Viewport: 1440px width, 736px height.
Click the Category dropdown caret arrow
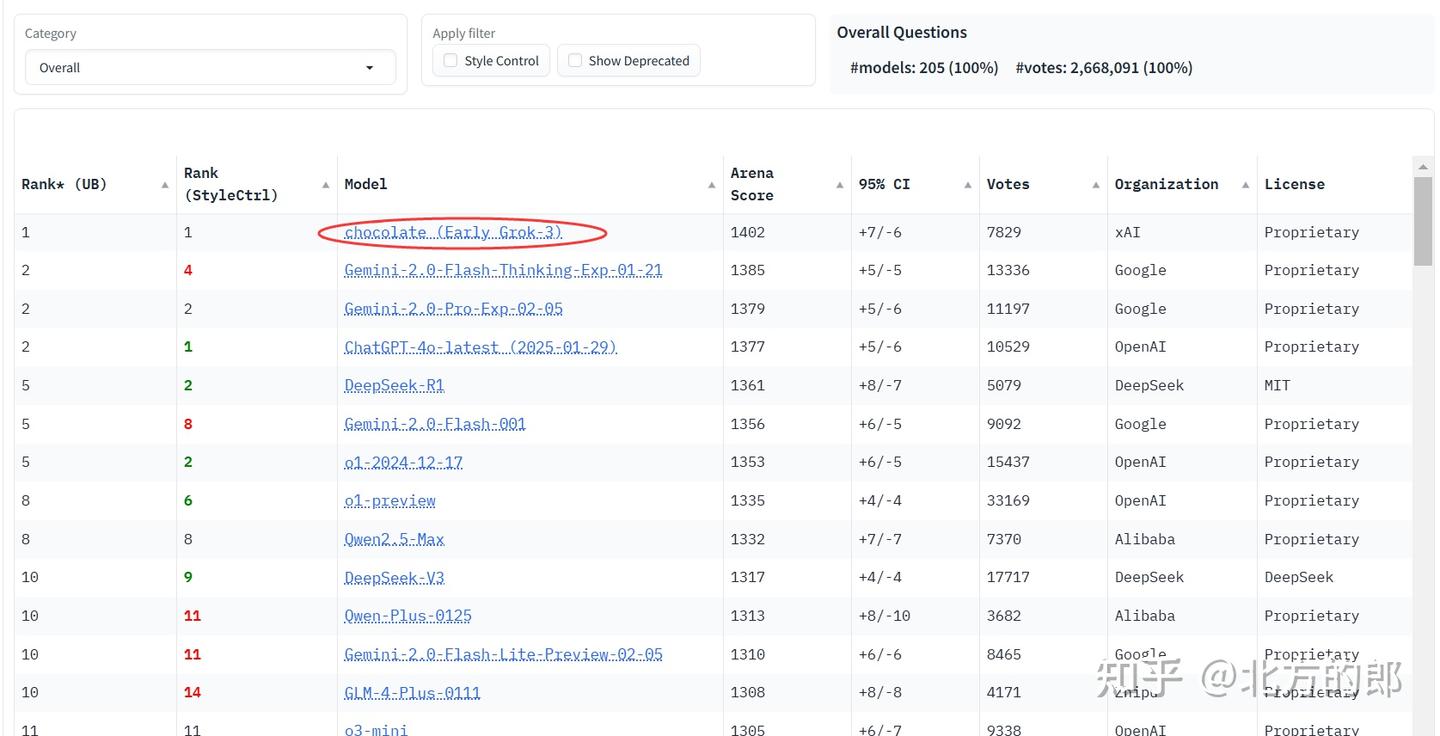pyautogui.click(x=370, y=68)
